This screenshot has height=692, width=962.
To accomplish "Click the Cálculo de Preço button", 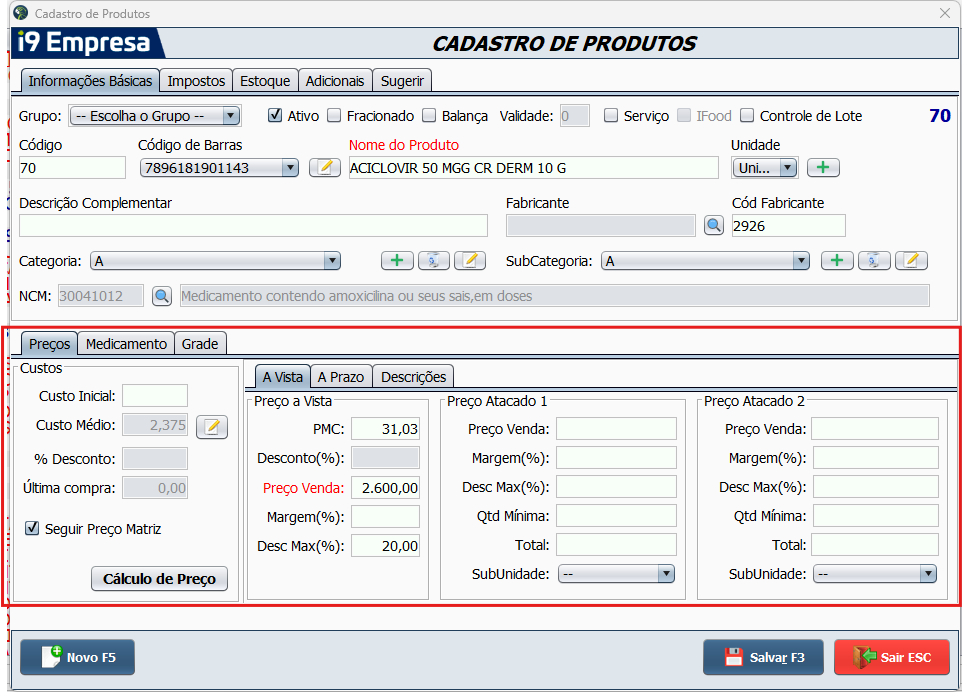I will coord(160,579).
